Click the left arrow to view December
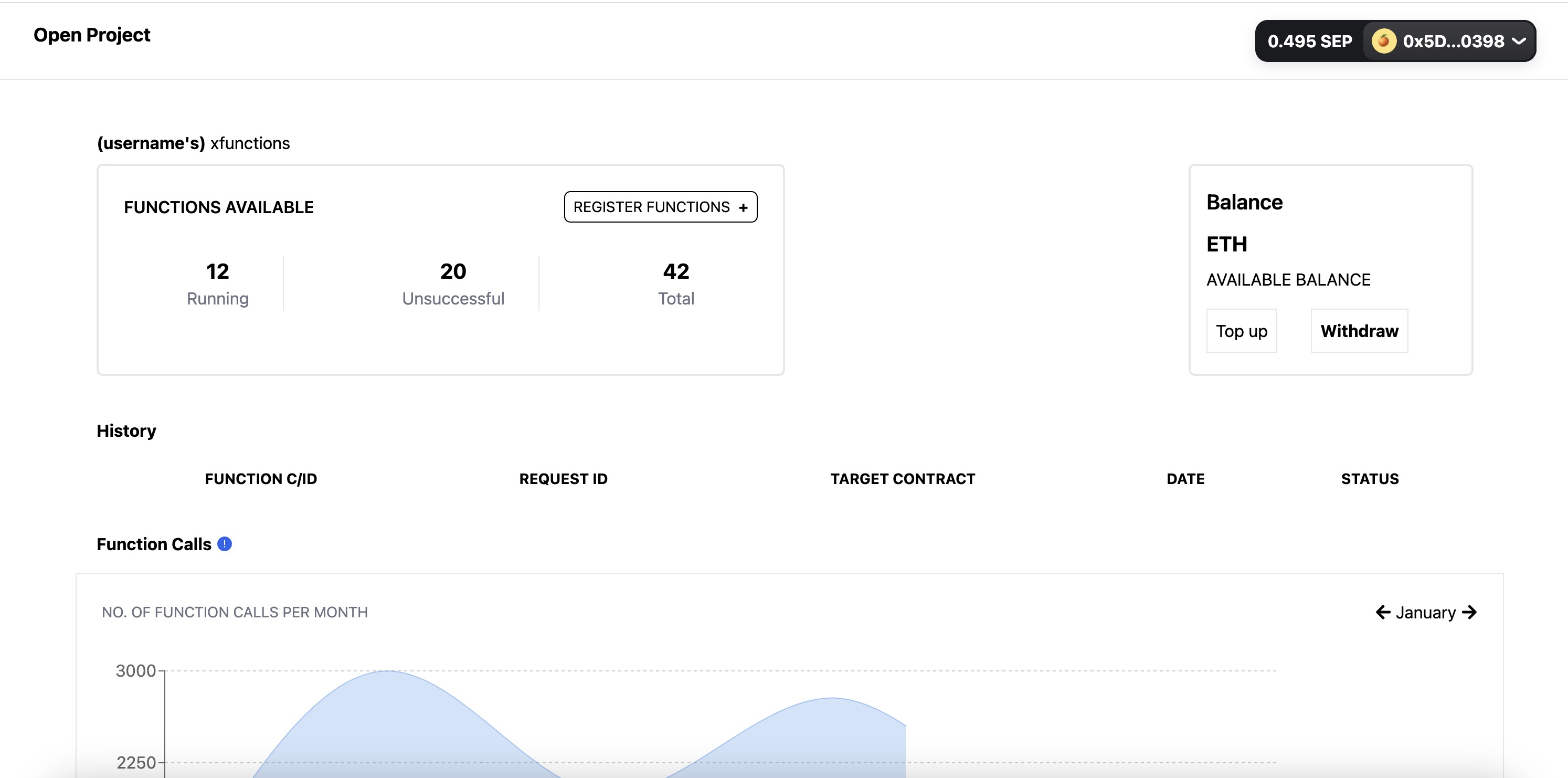The width and height of the screenshot is (1568, 778). [1384, 613]
